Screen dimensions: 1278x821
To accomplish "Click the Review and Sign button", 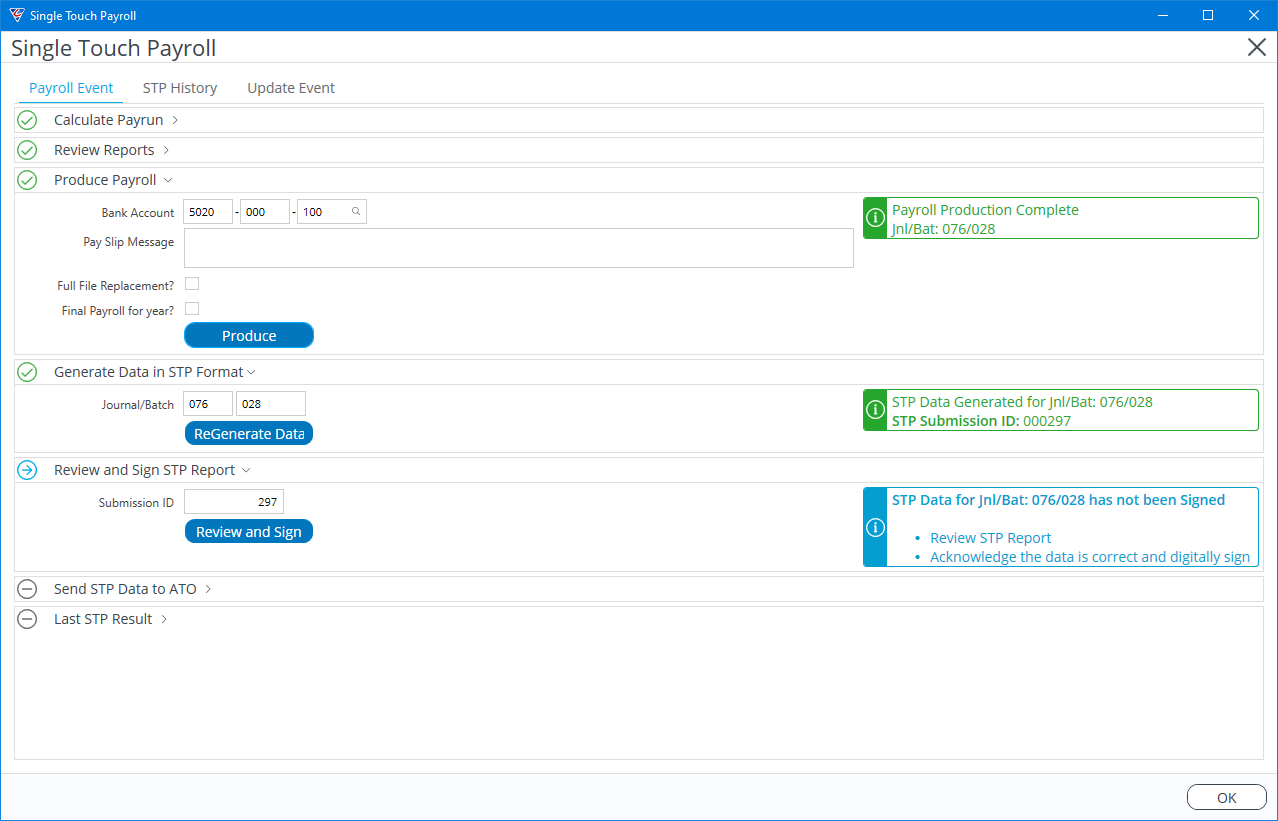I will point(249,532).
